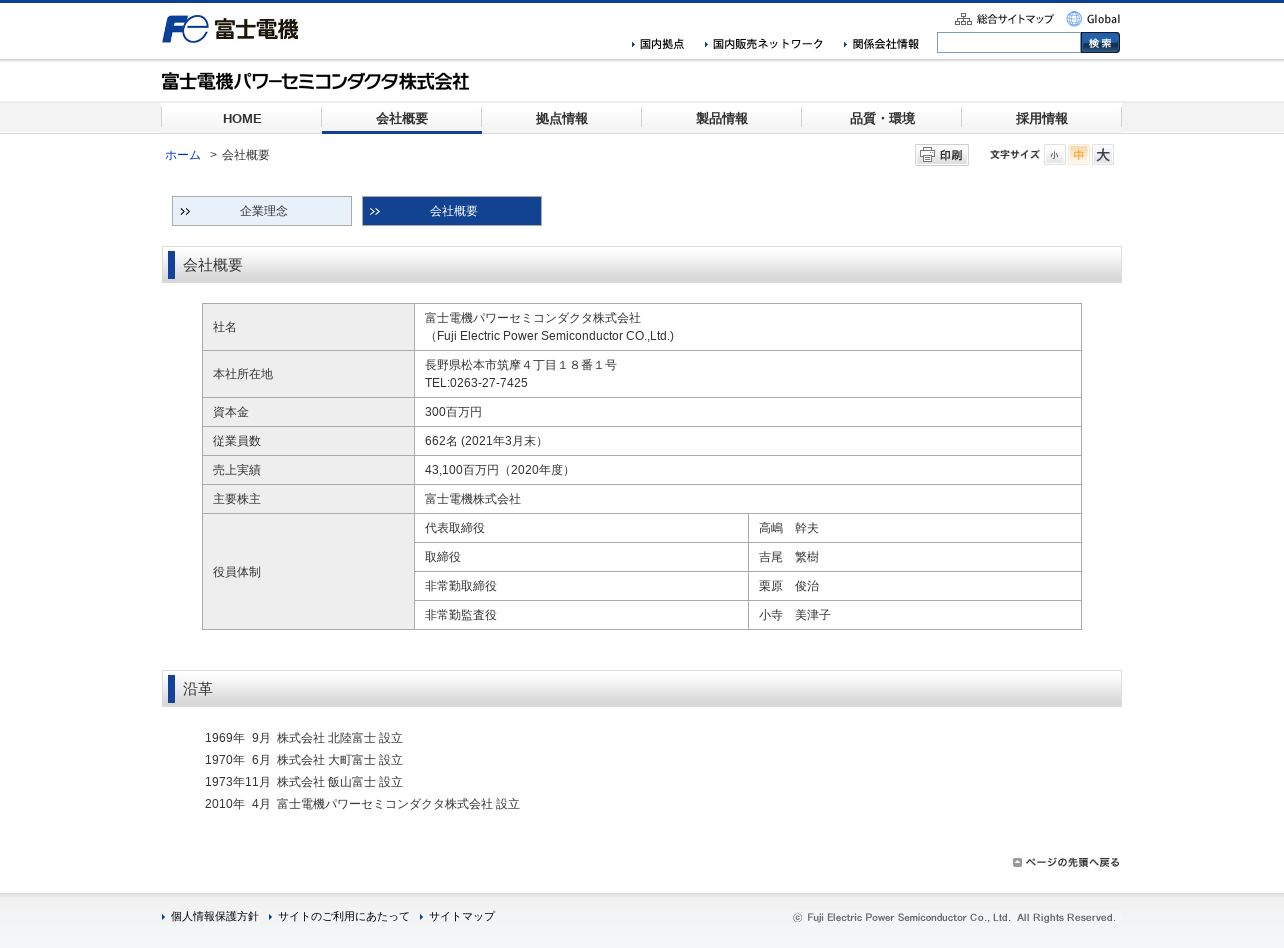Click the 役員体制 row header cell

(308, 572)
